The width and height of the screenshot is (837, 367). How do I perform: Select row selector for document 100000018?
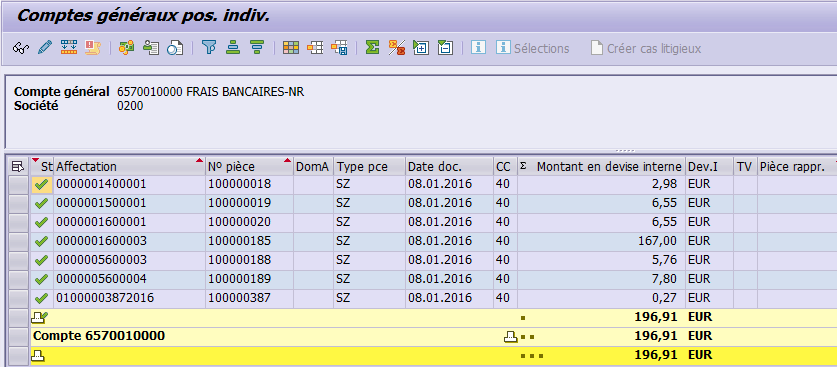click(x=19, y=185)
